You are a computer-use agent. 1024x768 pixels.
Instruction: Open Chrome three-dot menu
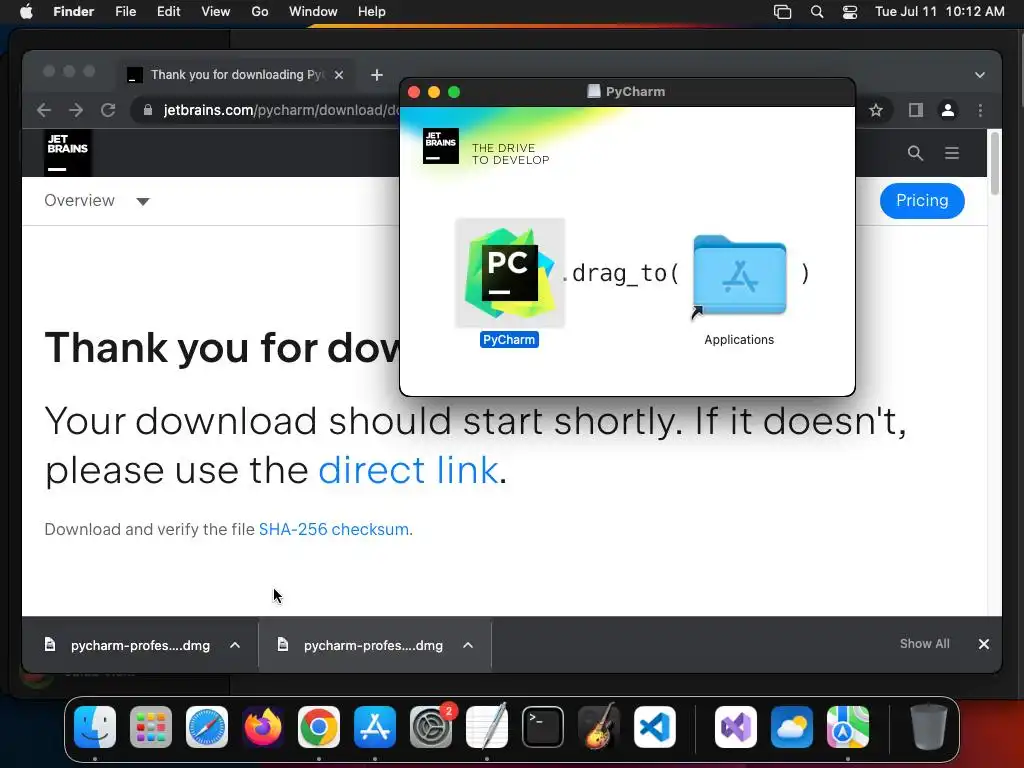pos(980,110)
